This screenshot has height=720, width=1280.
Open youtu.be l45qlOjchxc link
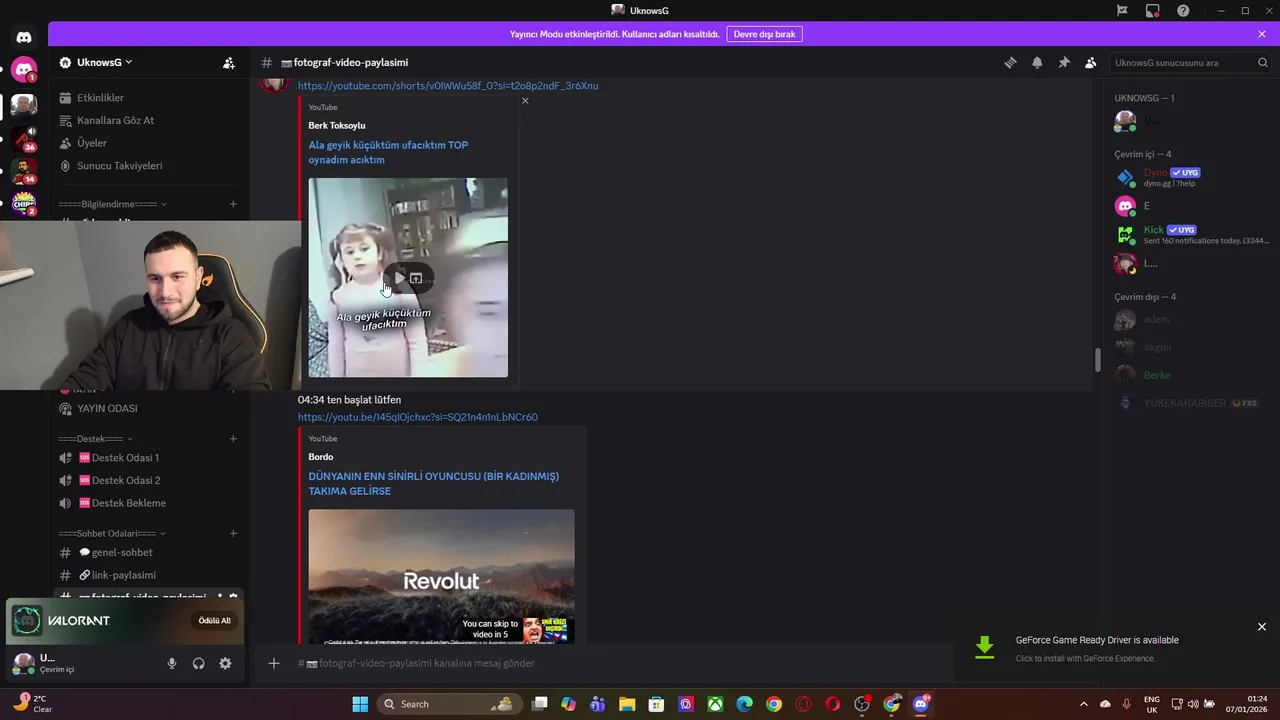point(418,417)
